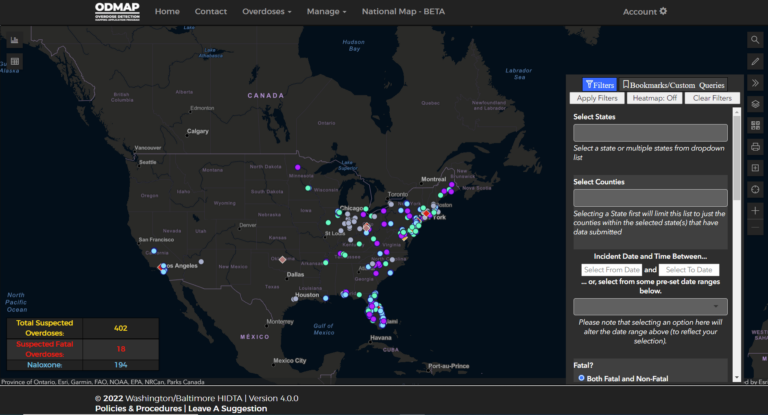The width and height of the screenshot is (768, 415).
Task: Open the Policies & Procedures link
Action: (x=138, y=409)
